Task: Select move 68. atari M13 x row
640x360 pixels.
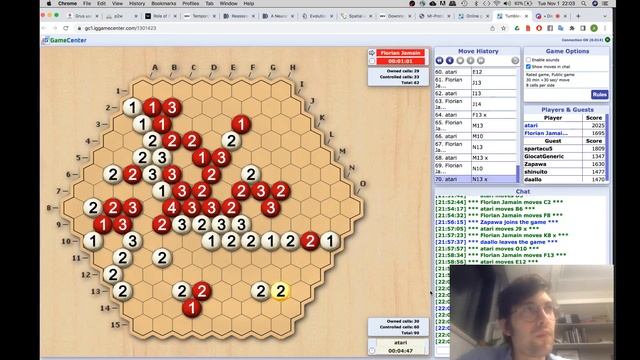Action: [476, 158]
